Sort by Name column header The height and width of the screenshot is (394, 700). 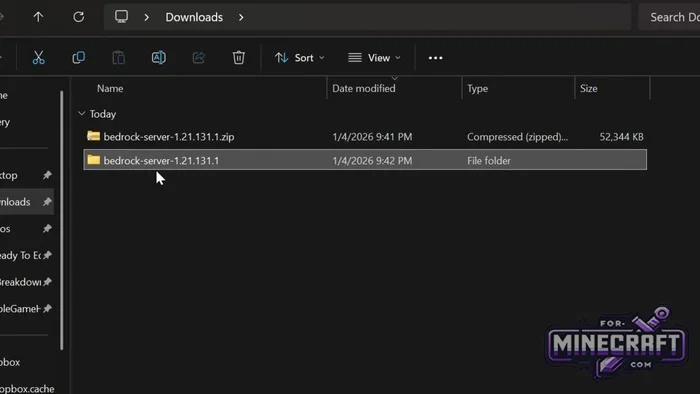(110, 88)
